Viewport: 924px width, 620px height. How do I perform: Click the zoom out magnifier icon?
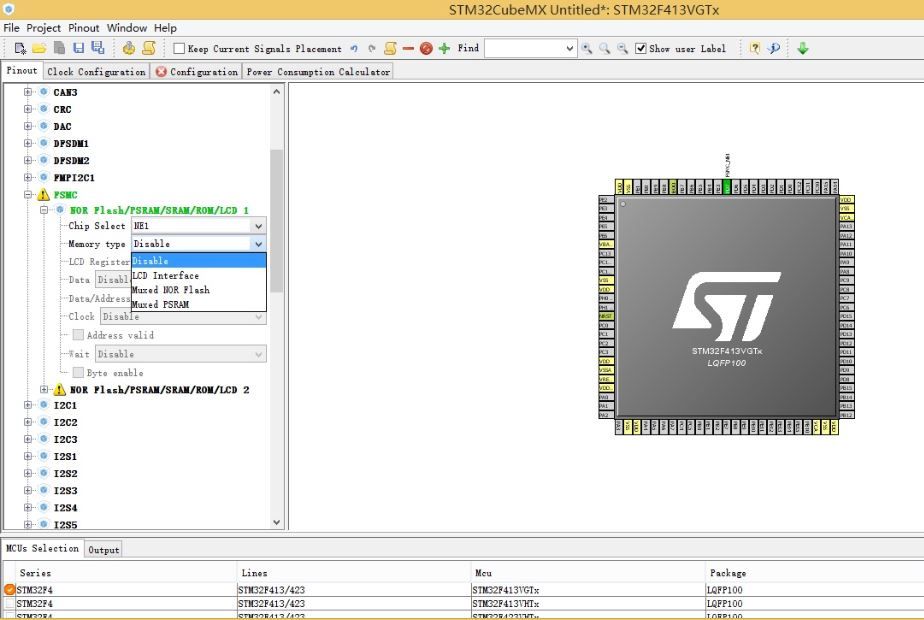622,48
